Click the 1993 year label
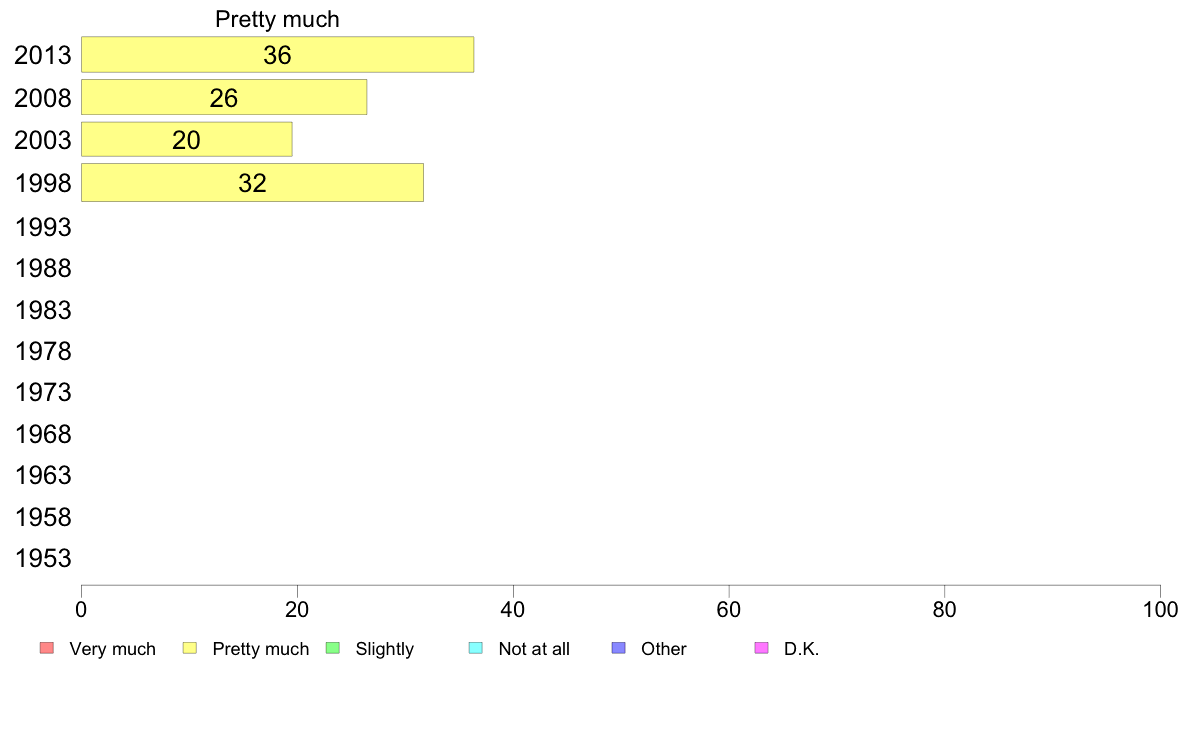Image resolution: width=1188 pixels, height=736 pixels. pos(43,227)
